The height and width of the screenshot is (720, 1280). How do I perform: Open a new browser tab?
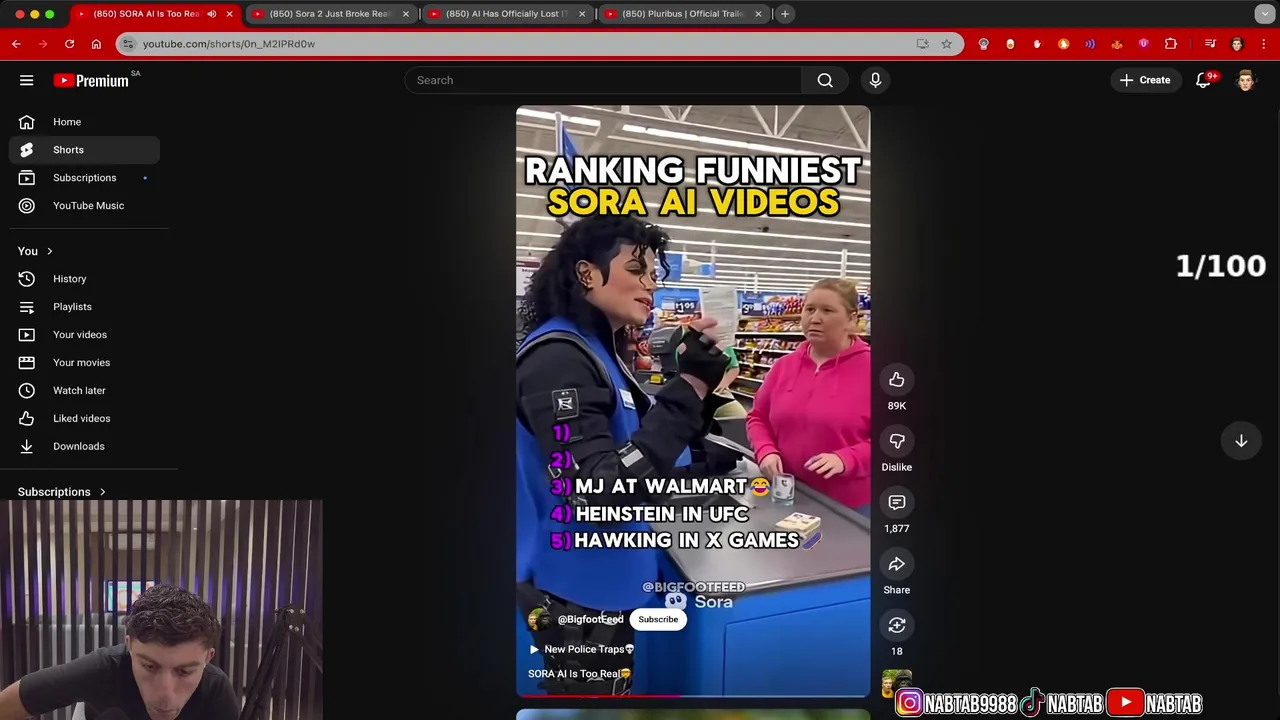coord(785,14)
